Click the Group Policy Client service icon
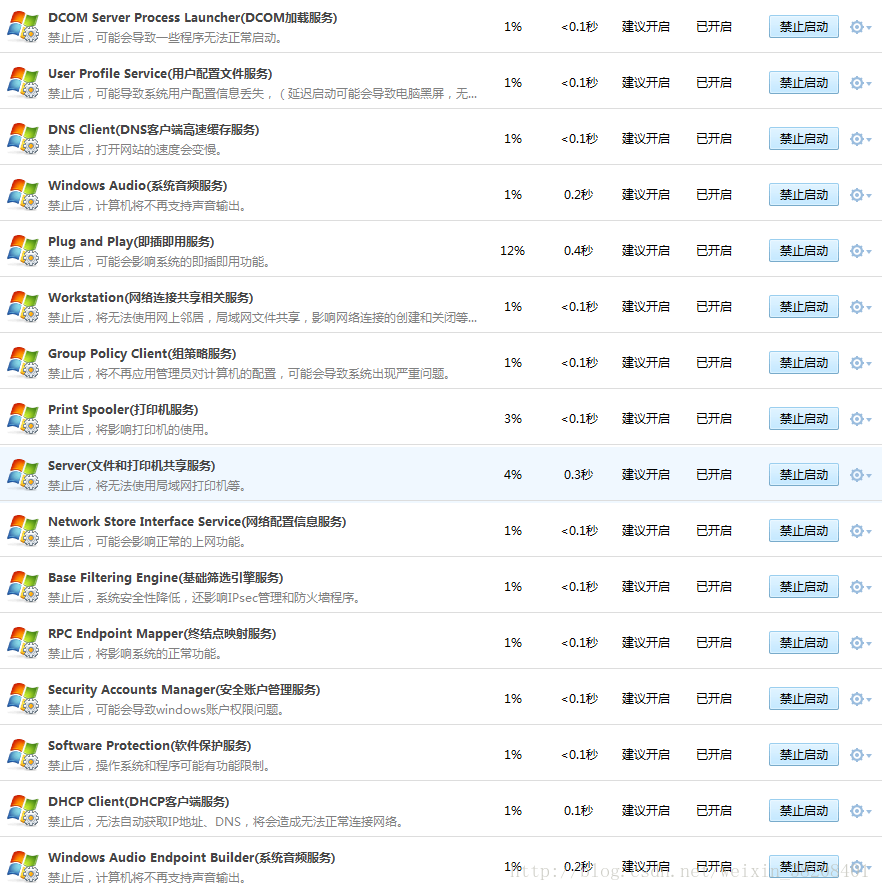Screen dimensions: 882x891 pos(23,363)
